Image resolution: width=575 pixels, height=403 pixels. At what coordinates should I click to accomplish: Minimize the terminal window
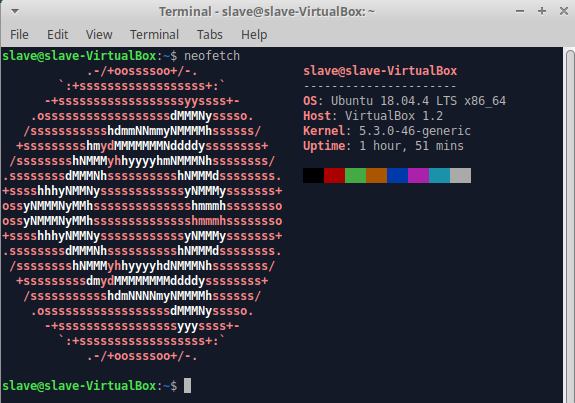coord(520,11)
